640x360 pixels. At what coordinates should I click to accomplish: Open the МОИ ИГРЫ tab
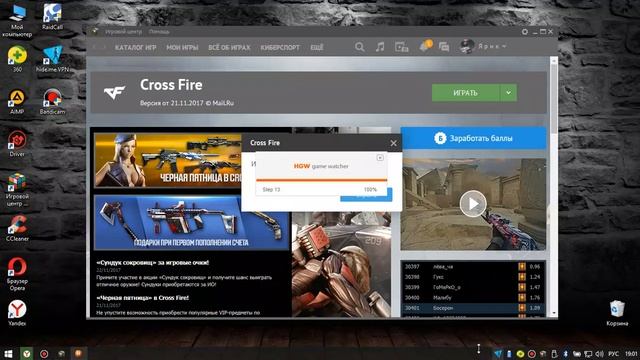click(x=182, y=47)
